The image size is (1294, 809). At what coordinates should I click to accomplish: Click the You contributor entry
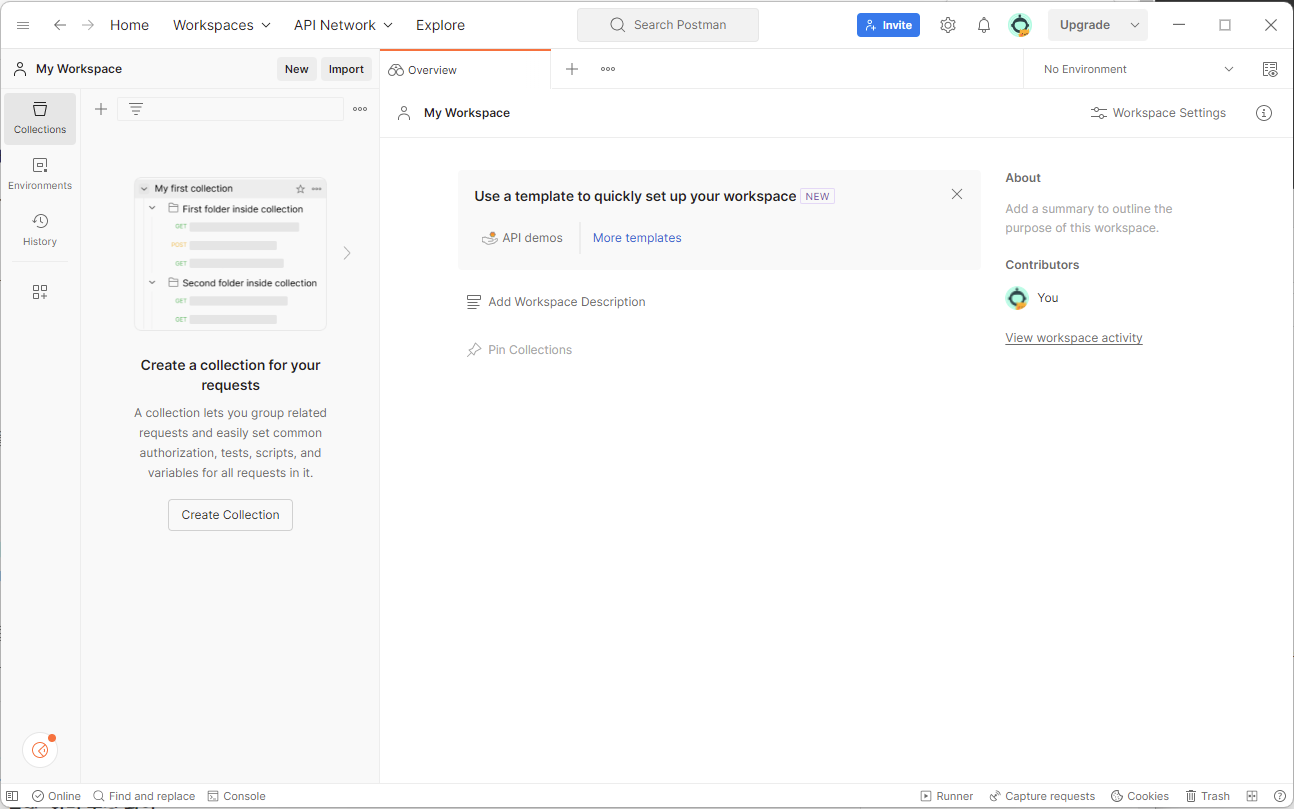point(1032,298)
